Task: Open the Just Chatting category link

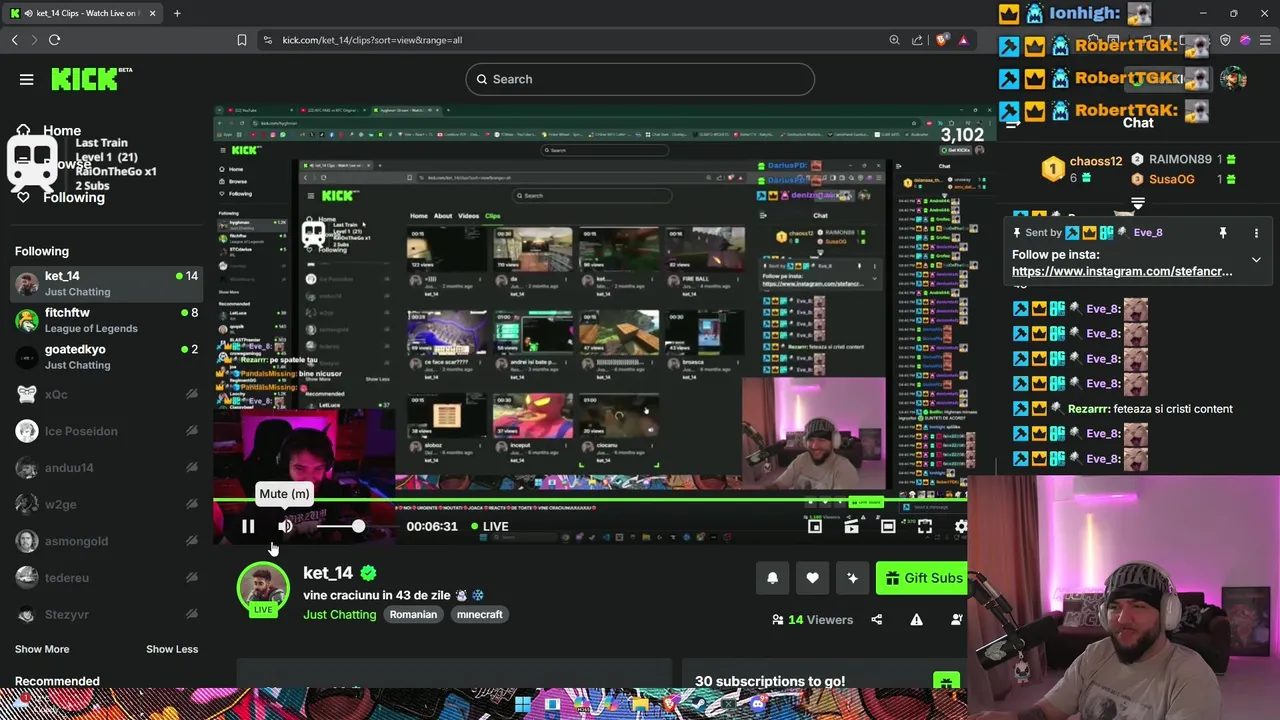Action: pyautogui.click(x=340, y=614)
